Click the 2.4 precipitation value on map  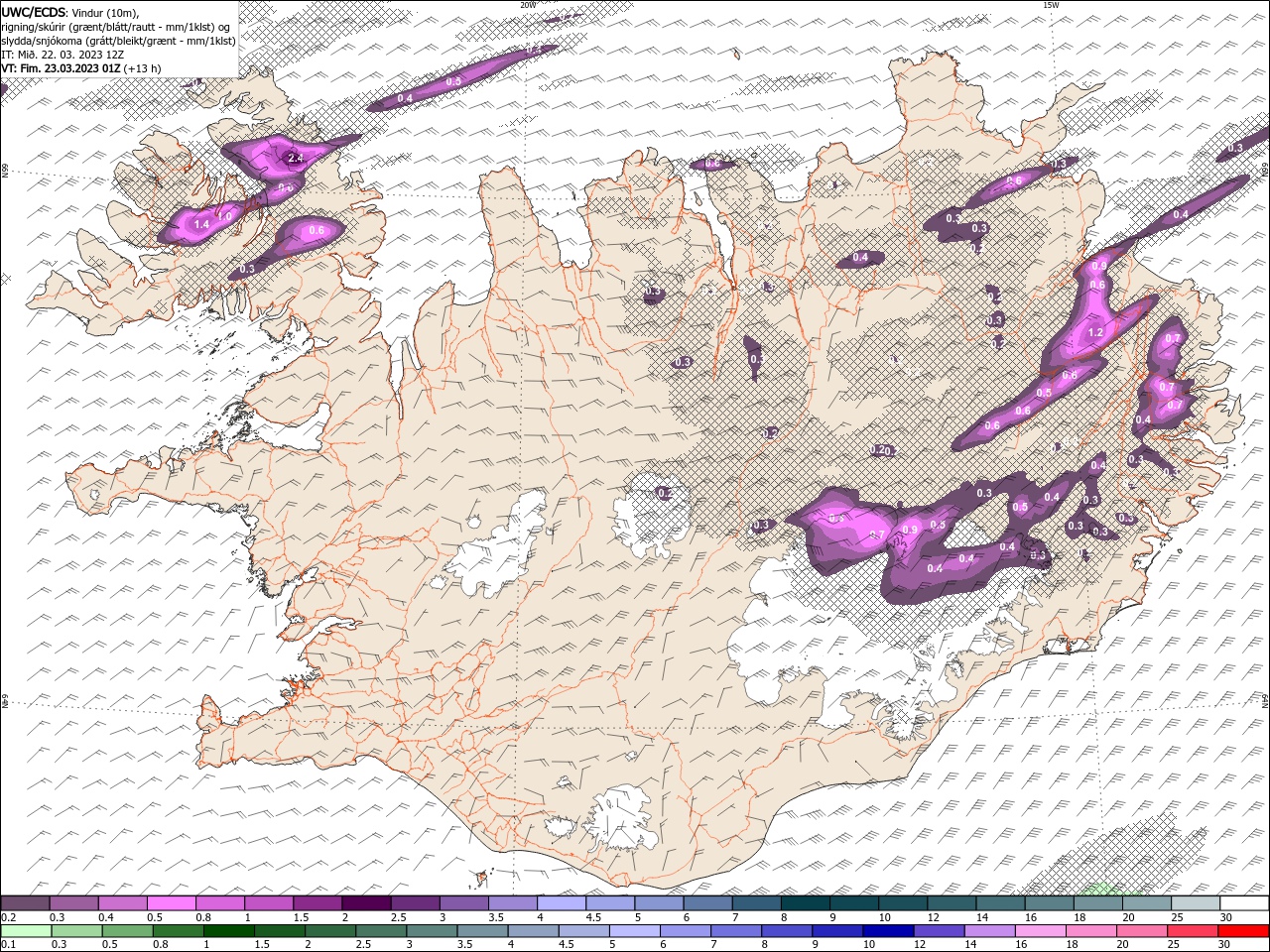tap(295, 158)
